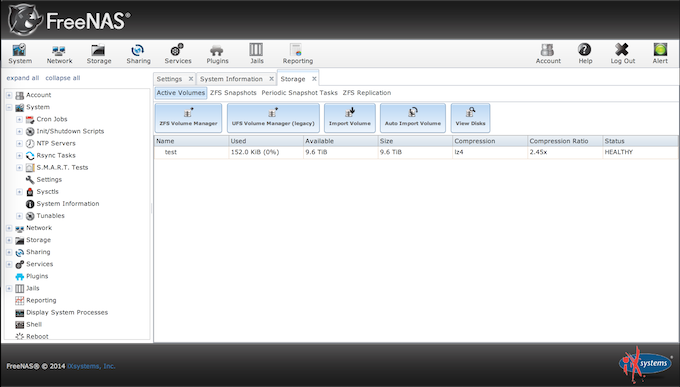Collapse the System tree node

9,107
